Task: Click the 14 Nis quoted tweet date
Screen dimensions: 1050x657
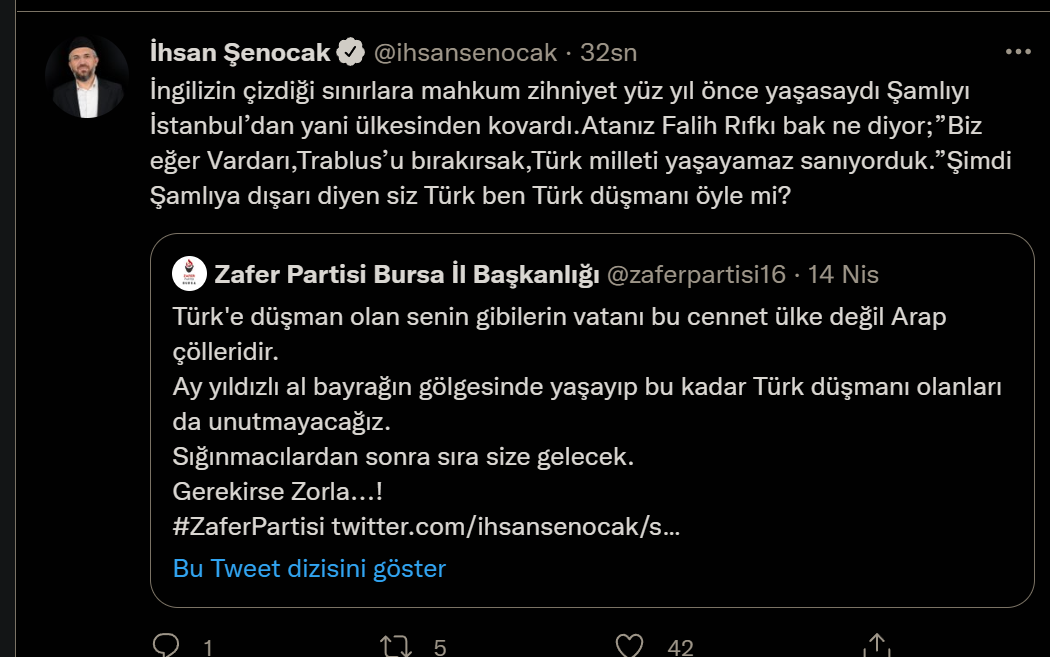Action: [x=843, y=274]
